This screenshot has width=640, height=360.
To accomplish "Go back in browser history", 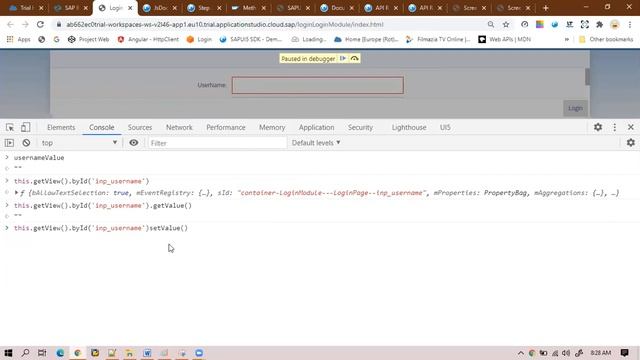I will point(10,24).
